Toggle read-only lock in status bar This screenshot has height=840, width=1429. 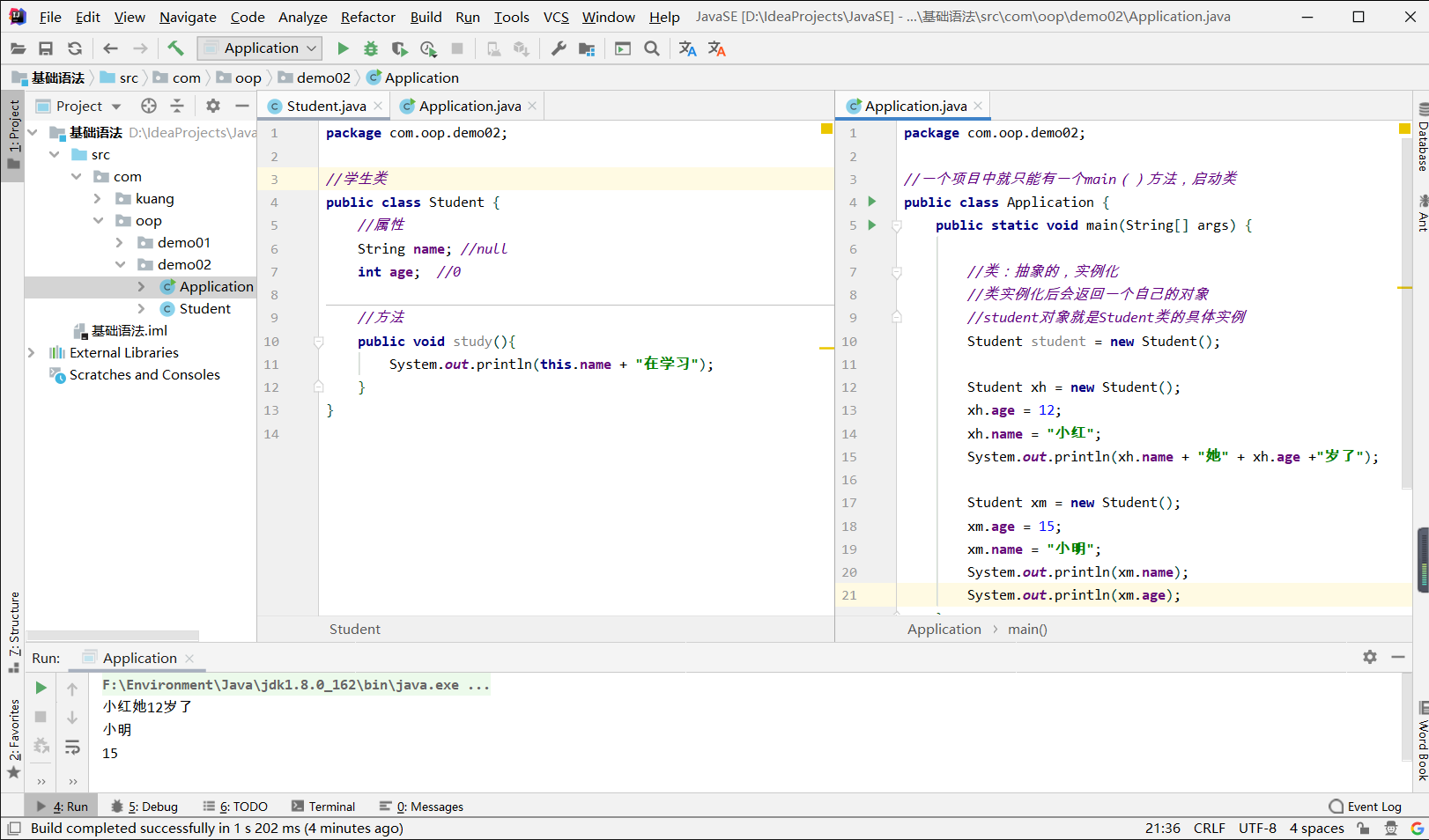1363,828
